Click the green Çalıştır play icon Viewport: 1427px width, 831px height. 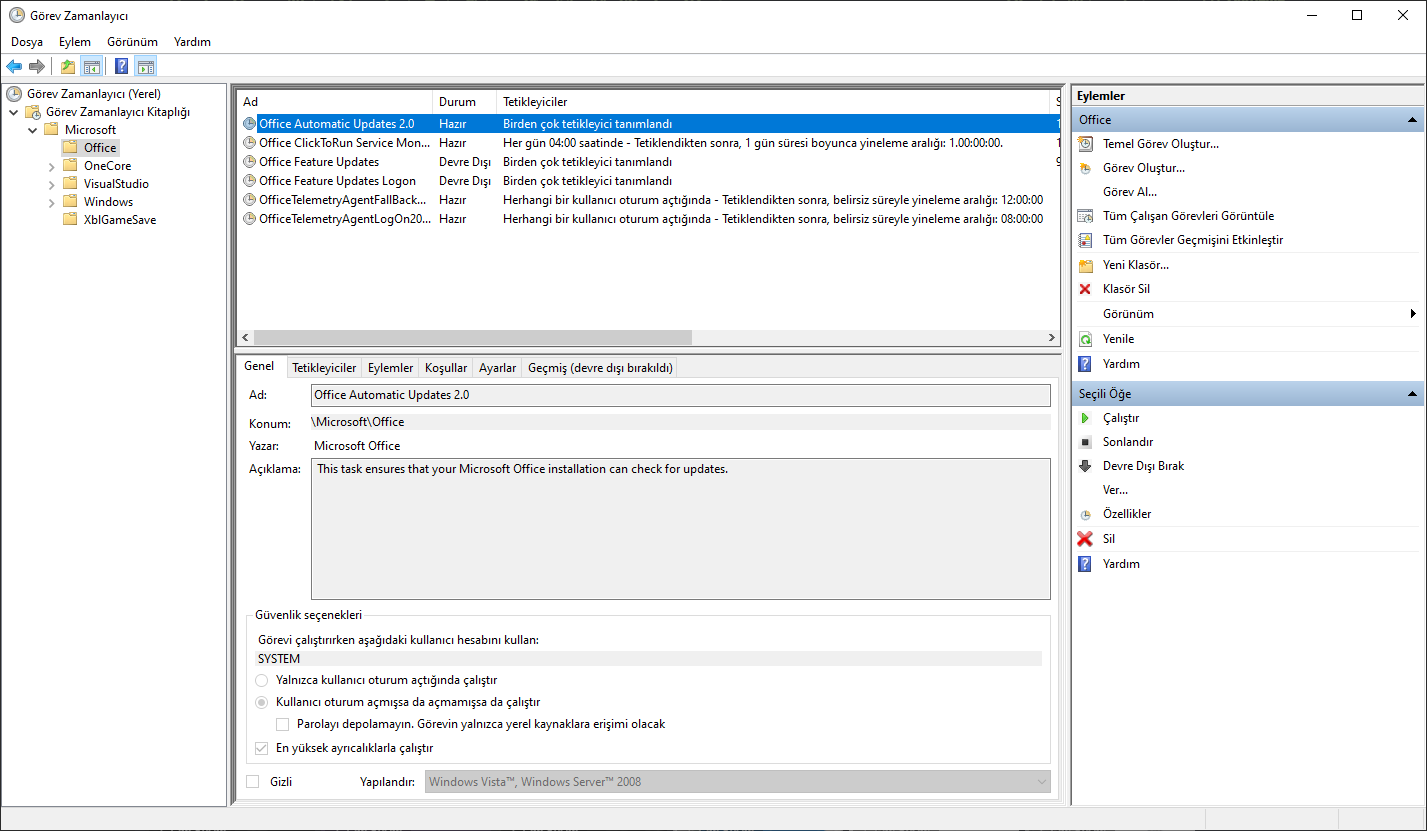pyautogui.click(x=1085, y=418)
